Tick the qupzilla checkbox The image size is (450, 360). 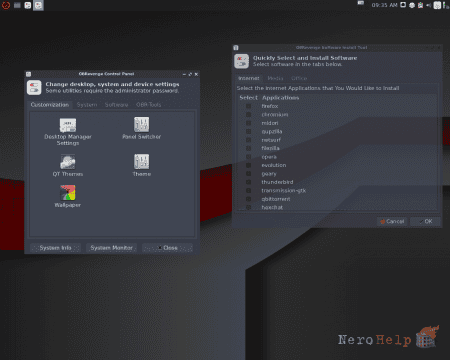tap(248, 131)
